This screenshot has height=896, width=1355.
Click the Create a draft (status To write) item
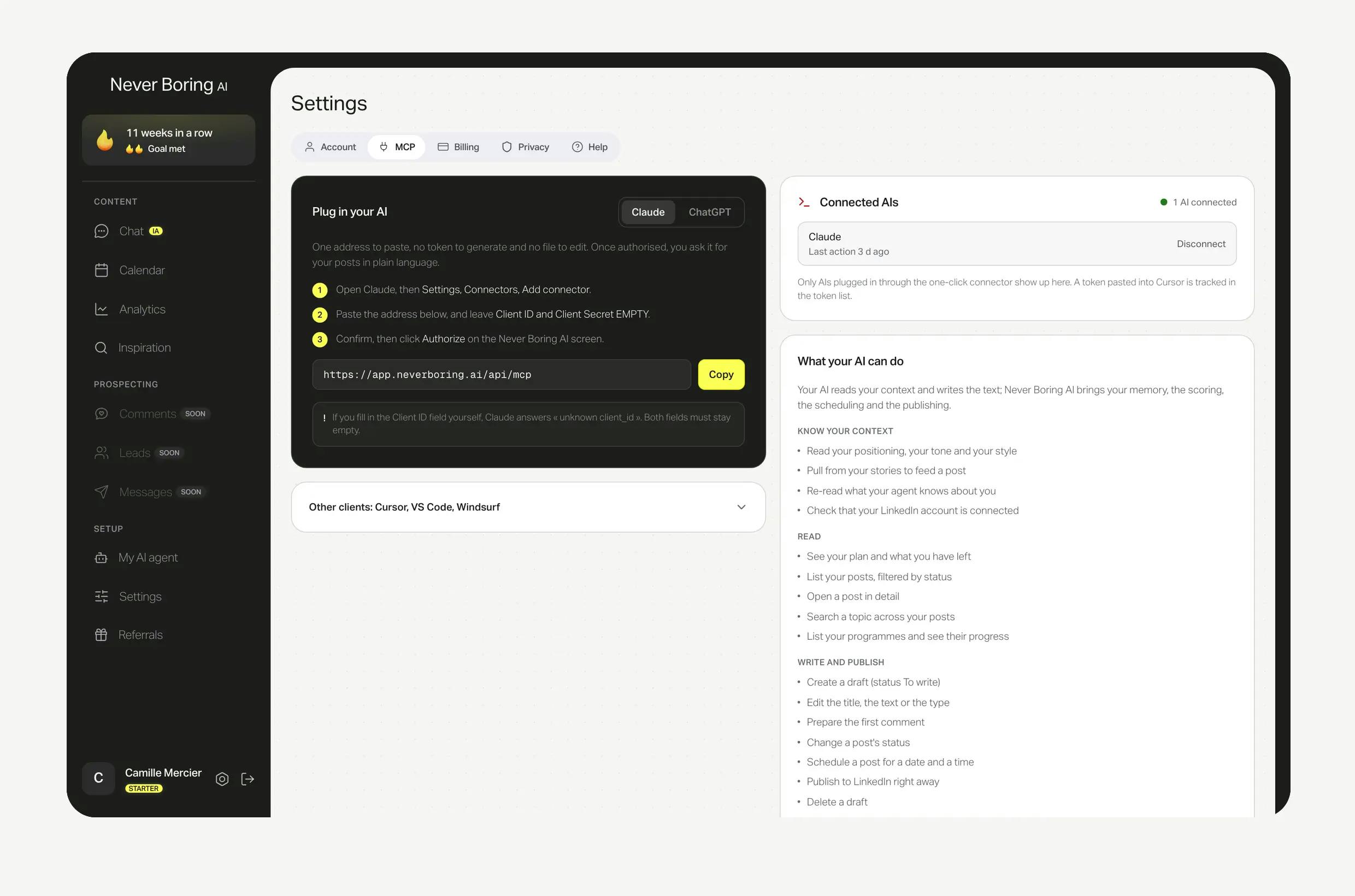873,682
